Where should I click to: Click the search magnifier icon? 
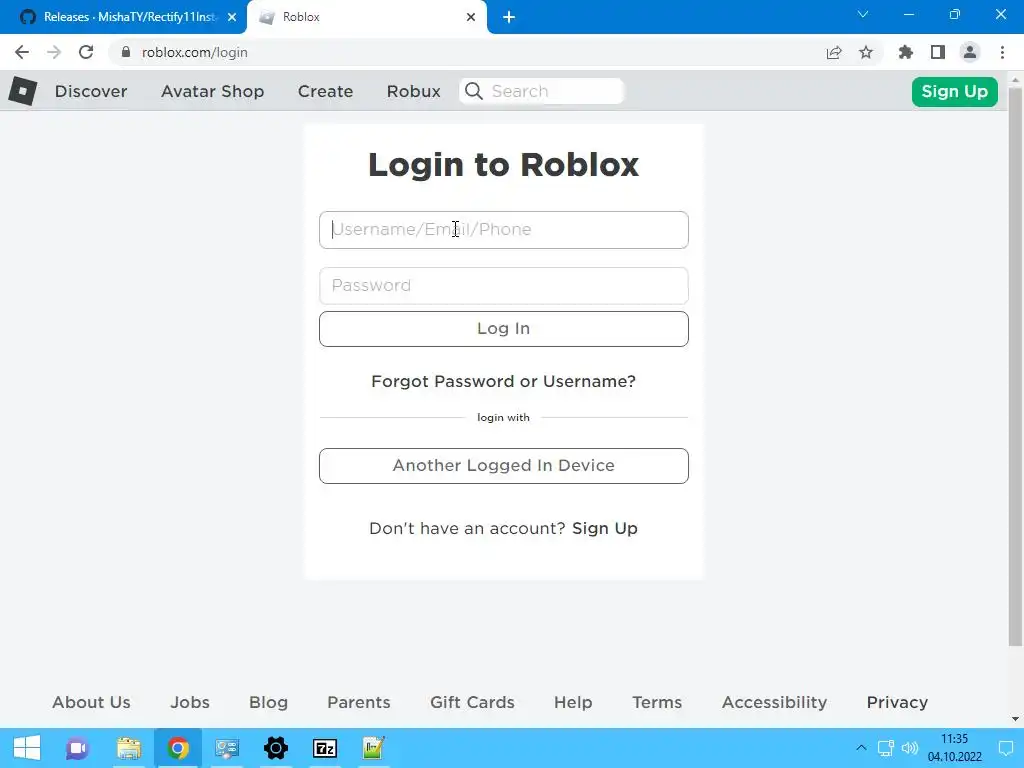tap(474, 91)
